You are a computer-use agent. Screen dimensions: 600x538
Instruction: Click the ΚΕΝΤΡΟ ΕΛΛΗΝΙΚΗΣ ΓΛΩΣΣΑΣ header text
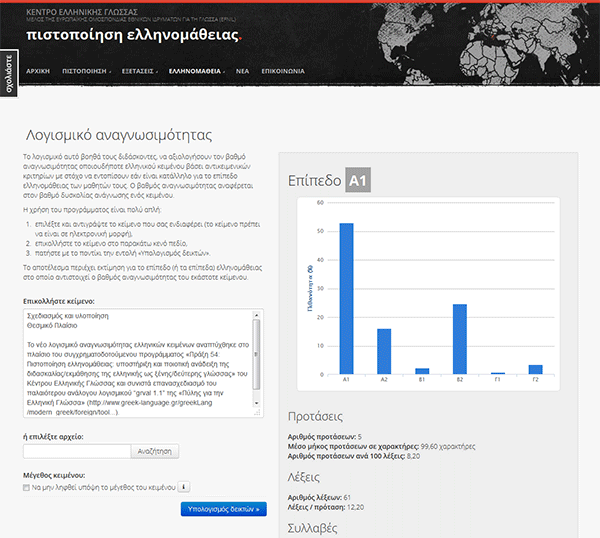82,12
